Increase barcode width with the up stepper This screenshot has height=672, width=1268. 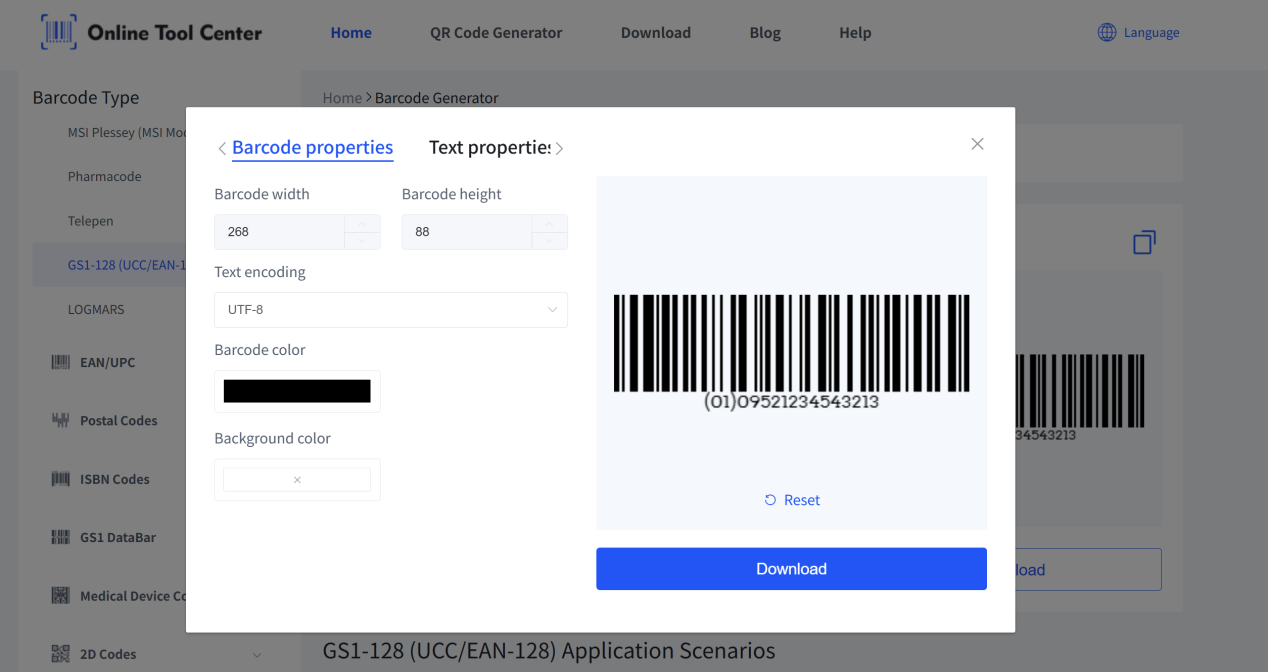click(x=362, y=223)
